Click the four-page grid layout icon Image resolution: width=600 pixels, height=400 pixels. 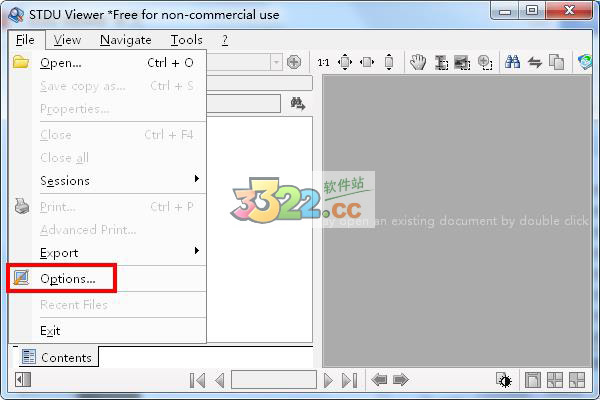(555, 380)
